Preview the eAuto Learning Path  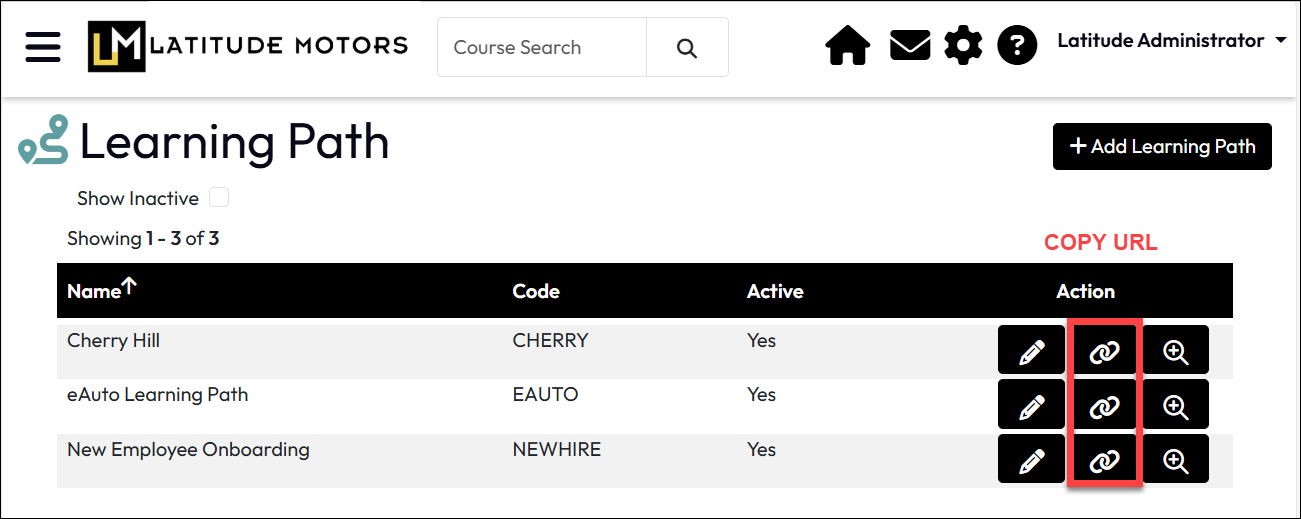coord(1175,406)
